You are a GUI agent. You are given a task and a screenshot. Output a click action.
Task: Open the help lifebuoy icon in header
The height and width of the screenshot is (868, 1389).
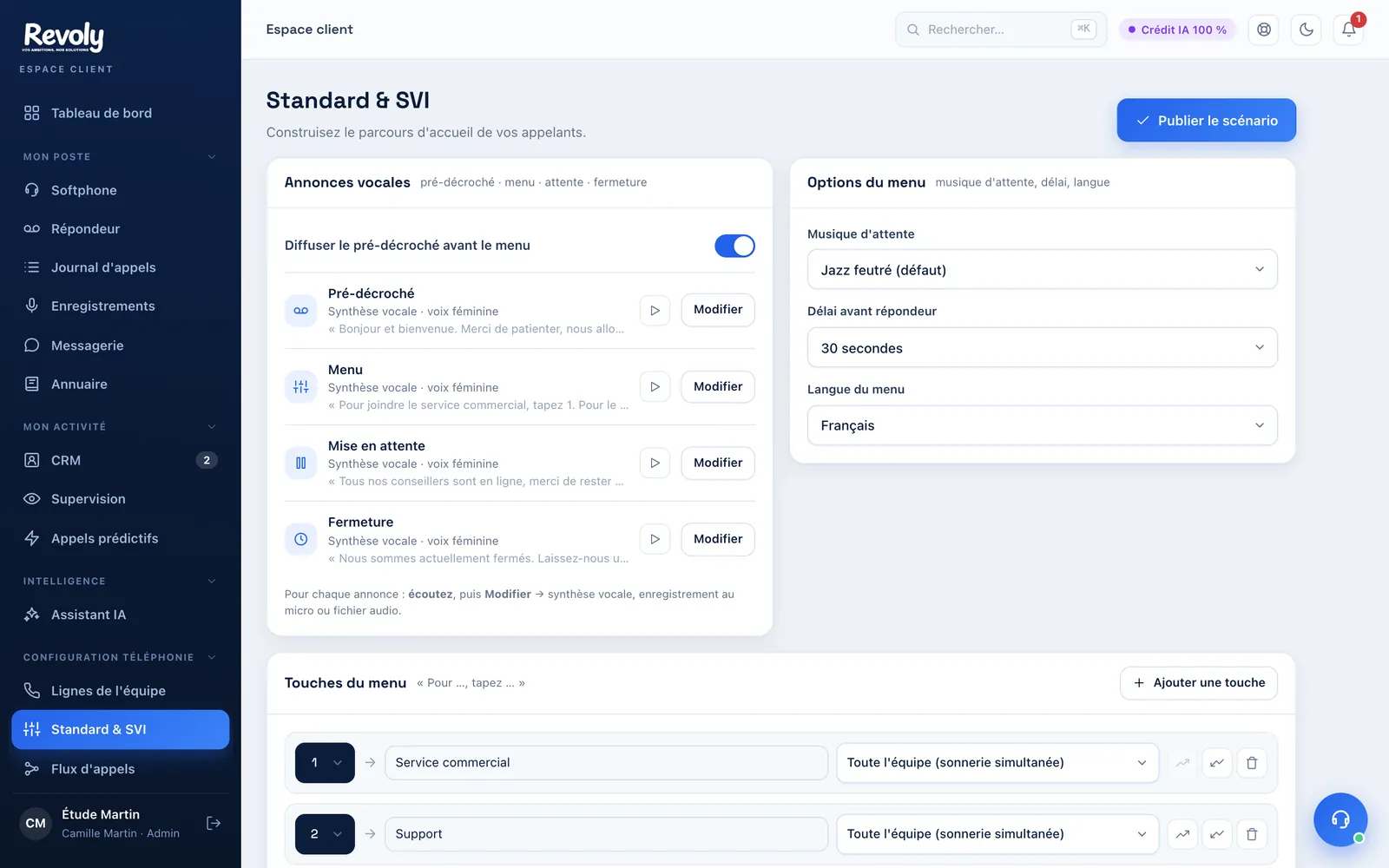pyautogui.click(x=1263, y=30)
